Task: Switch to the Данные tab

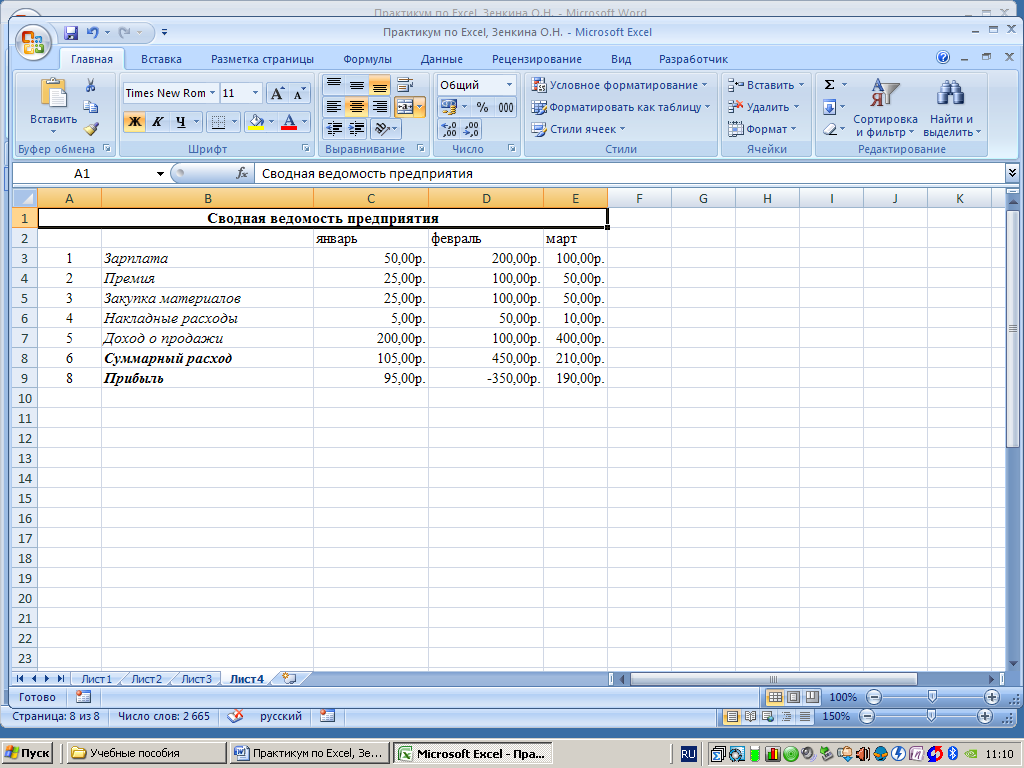Action: (441, 59)
